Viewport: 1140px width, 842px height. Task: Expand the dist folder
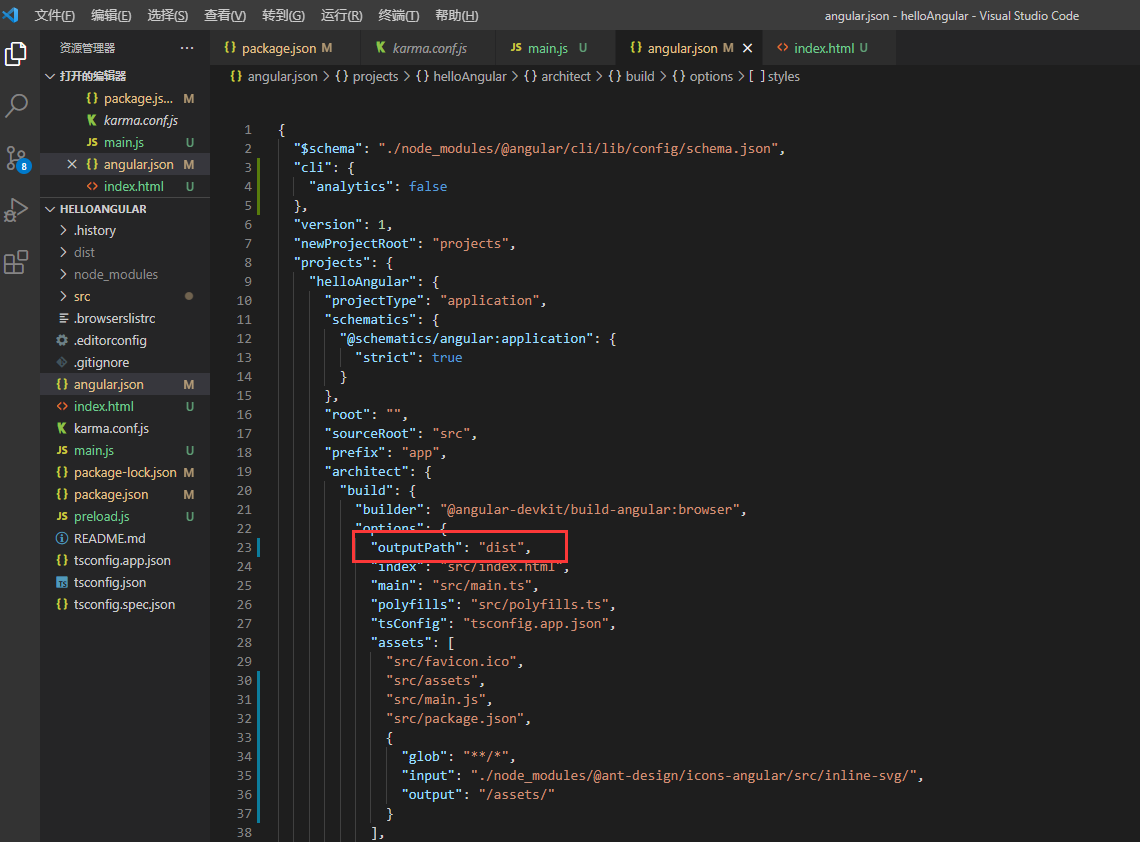click(x=125, y=252)
